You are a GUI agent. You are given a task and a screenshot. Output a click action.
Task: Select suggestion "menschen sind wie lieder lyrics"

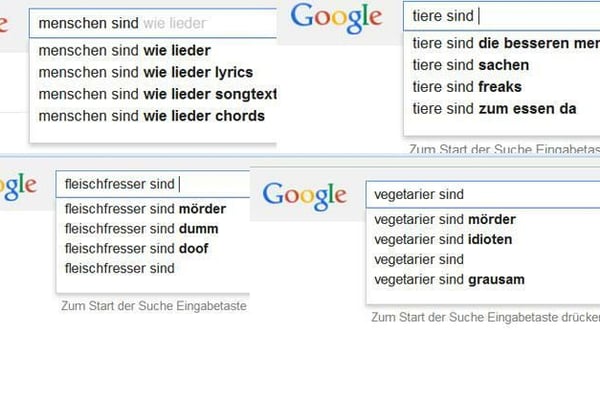[x=145, y=72]
